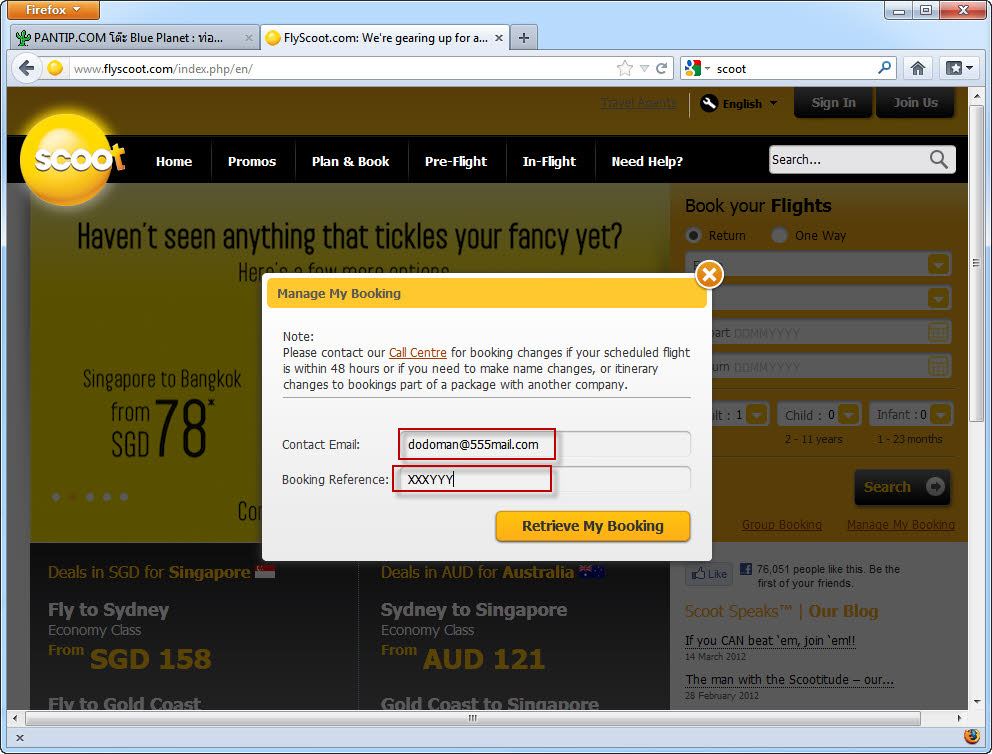Open the Google search engine selector
This screenshot has width=992, height=754.
(x=697, y=68)
